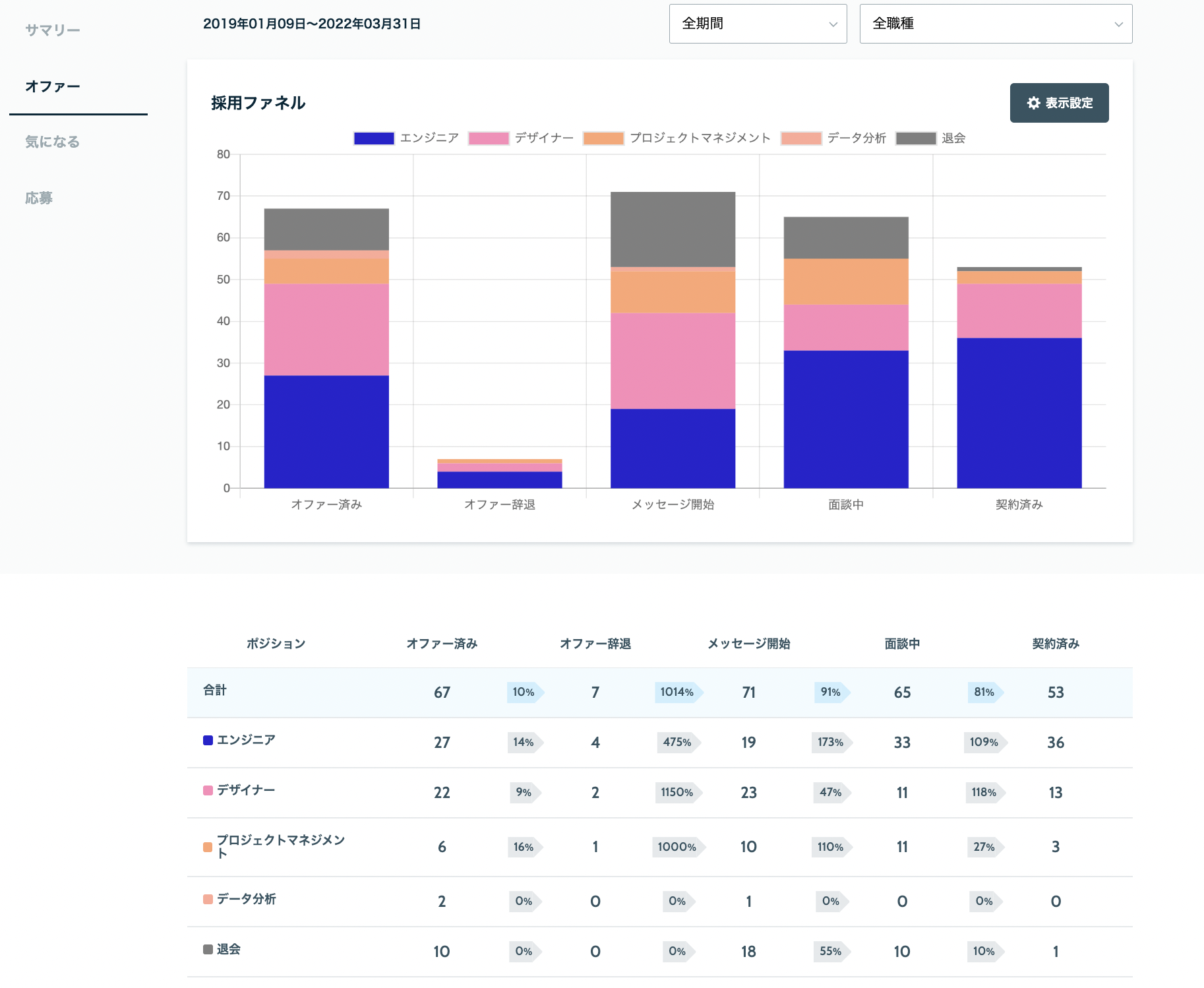
Task: Open the 応募 sidebar tab
Action: [39, 198]
